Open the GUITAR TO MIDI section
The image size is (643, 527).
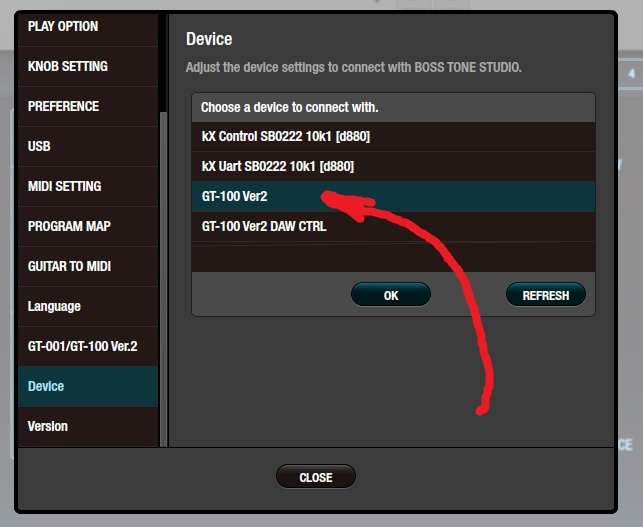pos(88,266)
